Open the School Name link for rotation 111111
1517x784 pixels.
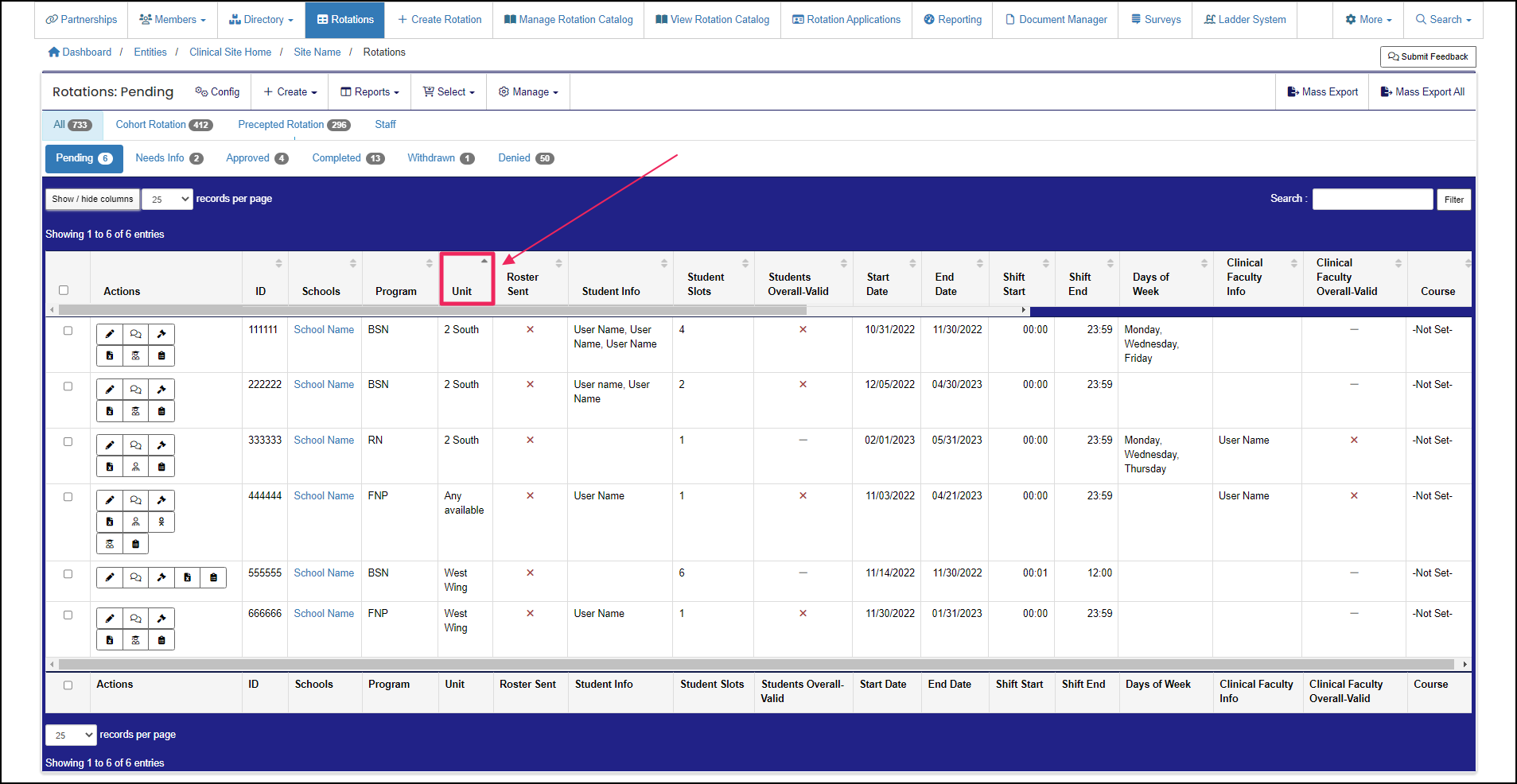323,329
